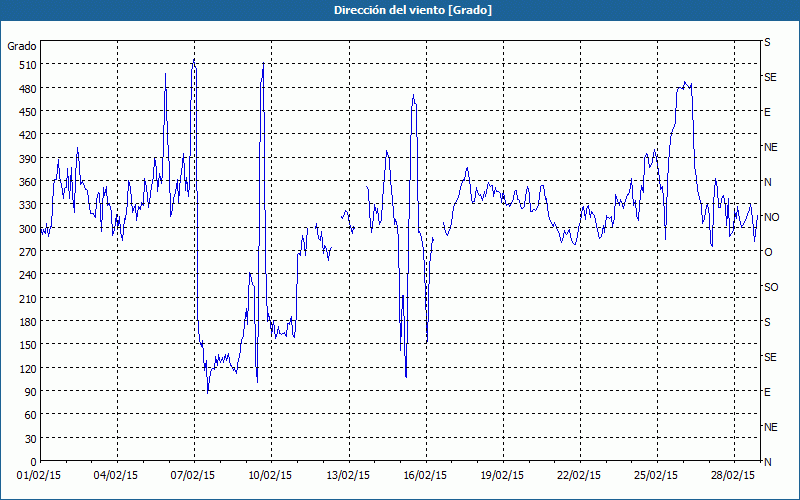Select the 420 value on the left axis
The width and height of the screenshot is (800, 500).
(x=28, y=135)
